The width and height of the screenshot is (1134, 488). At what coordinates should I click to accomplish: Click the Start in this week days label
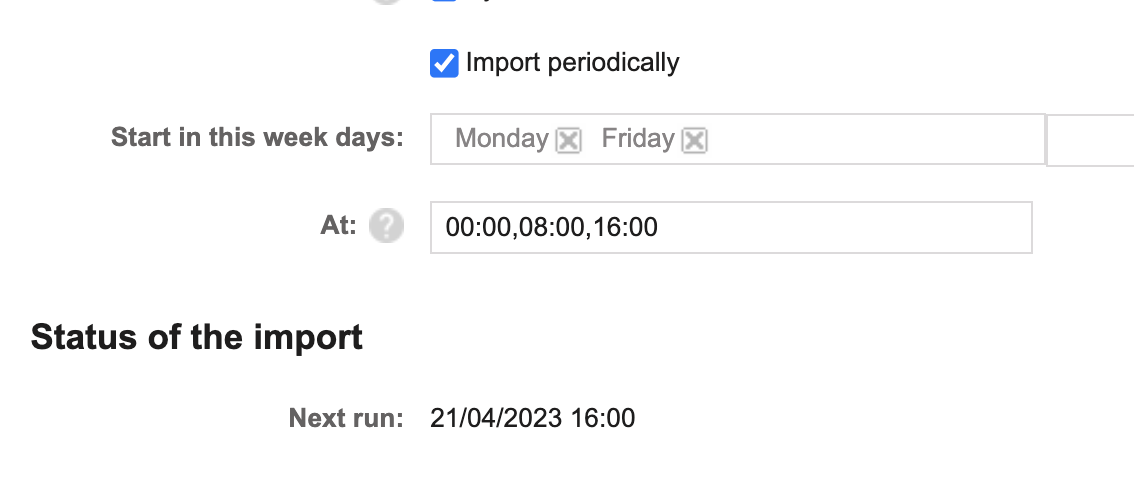click(x=257, y=137)
